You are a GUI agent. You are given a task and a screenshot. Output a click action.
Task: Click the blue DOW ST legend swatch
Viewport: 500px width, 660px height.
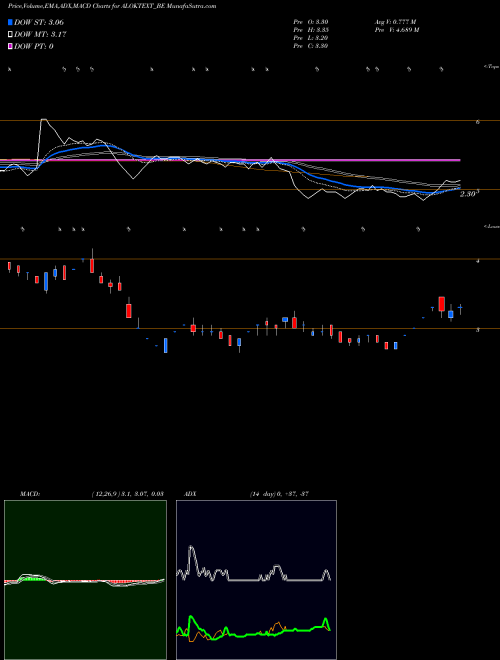coord(10,22)
